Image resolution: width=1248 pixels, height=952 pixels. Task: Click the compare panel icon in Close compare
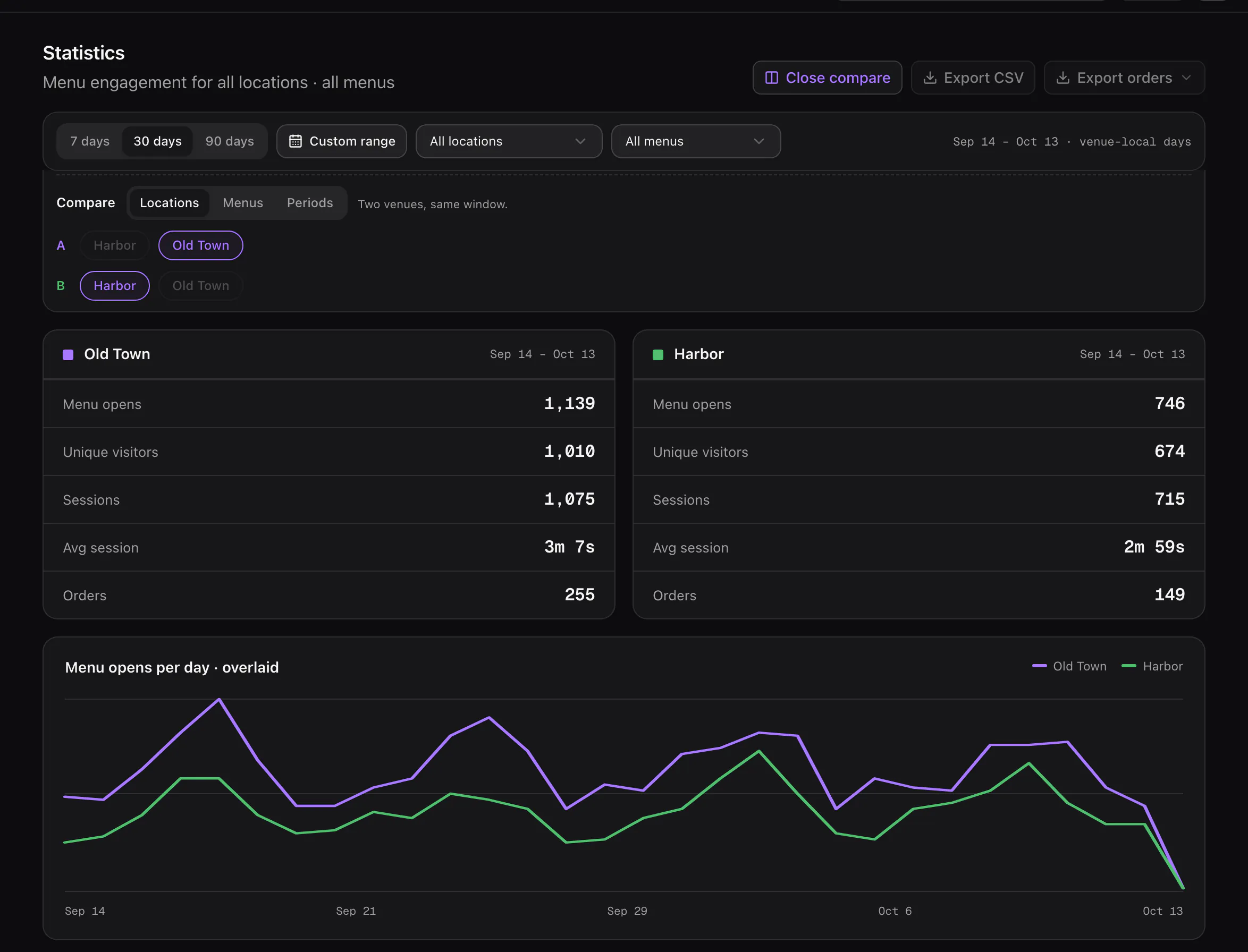772,78
